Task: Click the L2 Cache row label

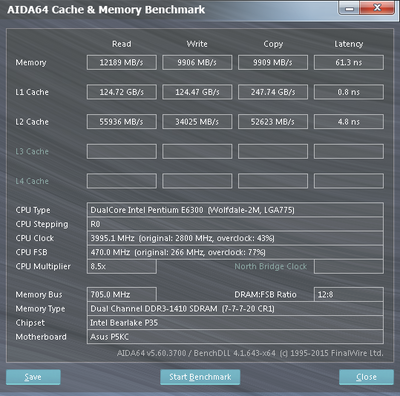Action: [x=32, y=122]
